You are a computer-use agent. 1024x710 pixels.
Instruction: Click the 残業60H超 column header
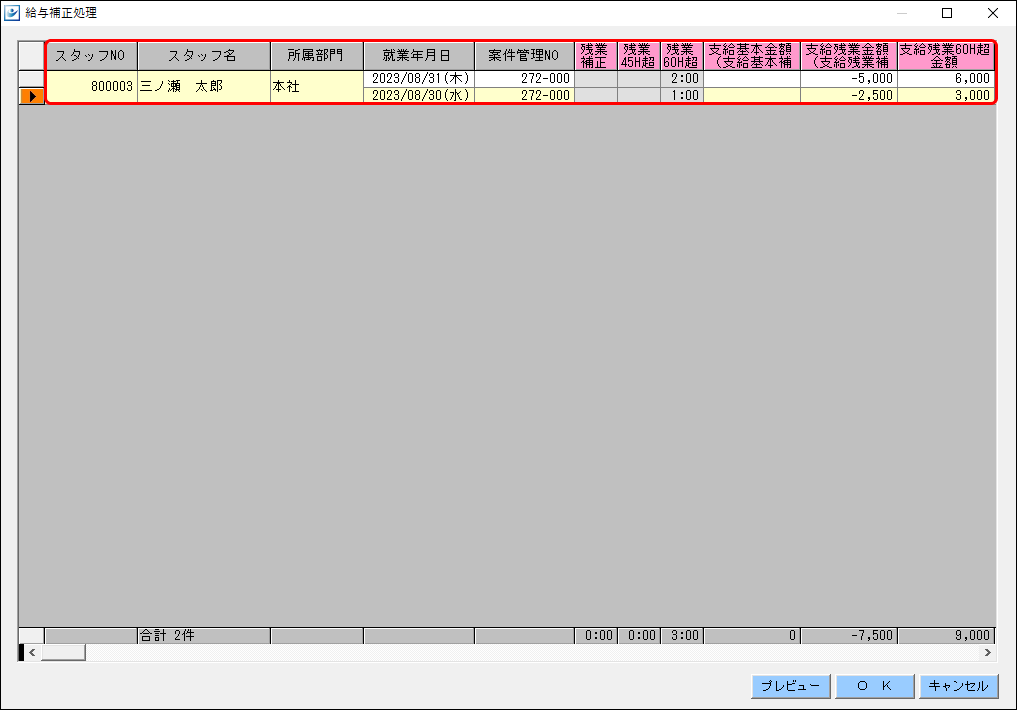(682, 56)
